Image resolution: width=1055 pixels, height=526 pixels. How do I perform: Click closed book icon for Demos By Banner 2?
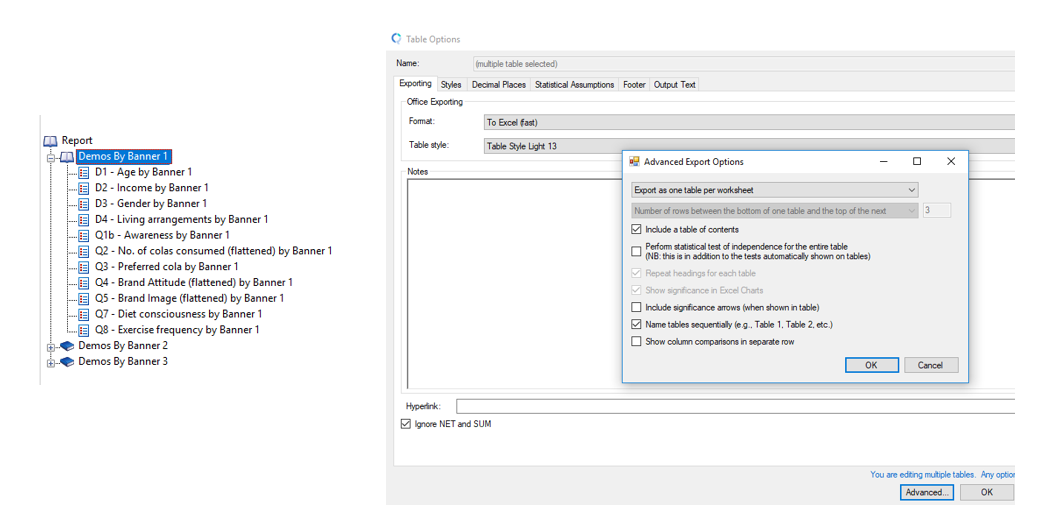(x=67, y=346)
